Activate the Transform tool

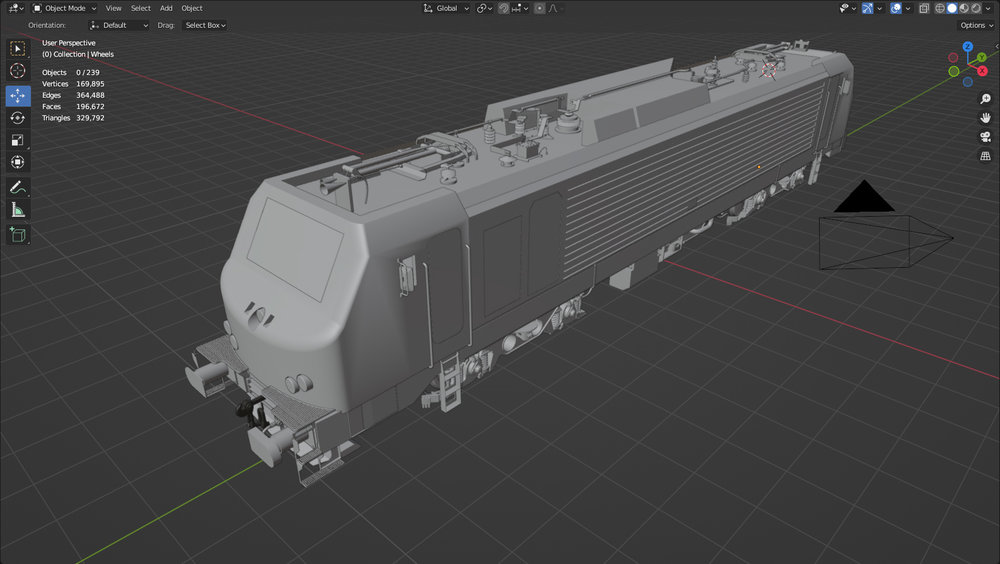18,162
